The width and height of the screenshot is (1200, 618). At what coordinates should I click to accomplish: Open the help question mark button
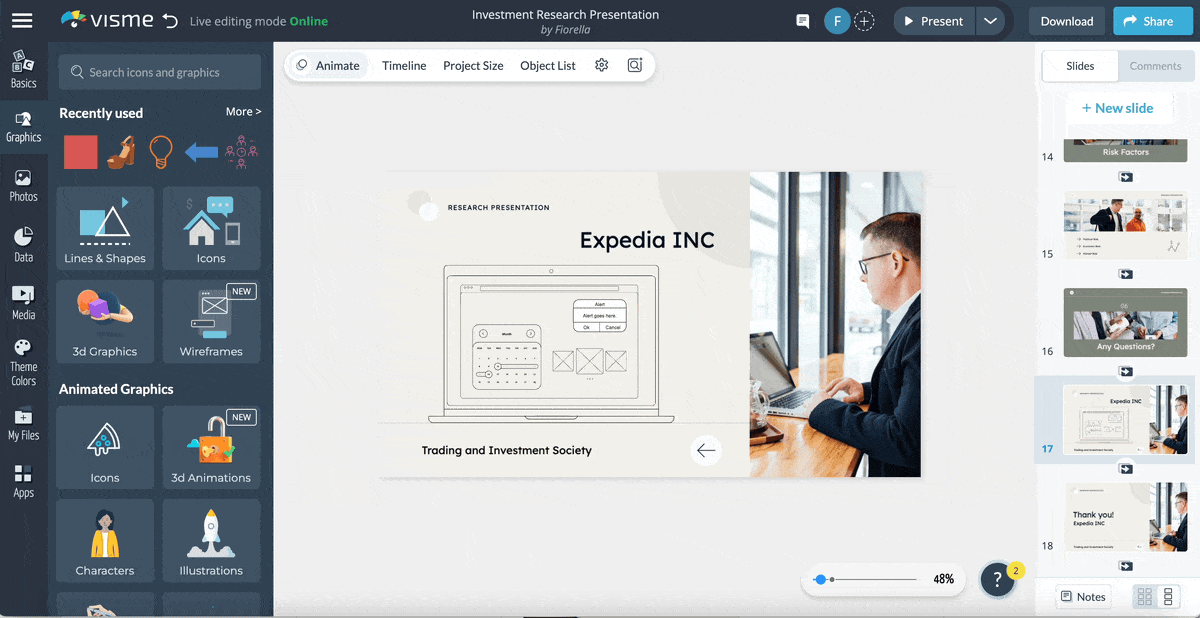coord(997,579)
